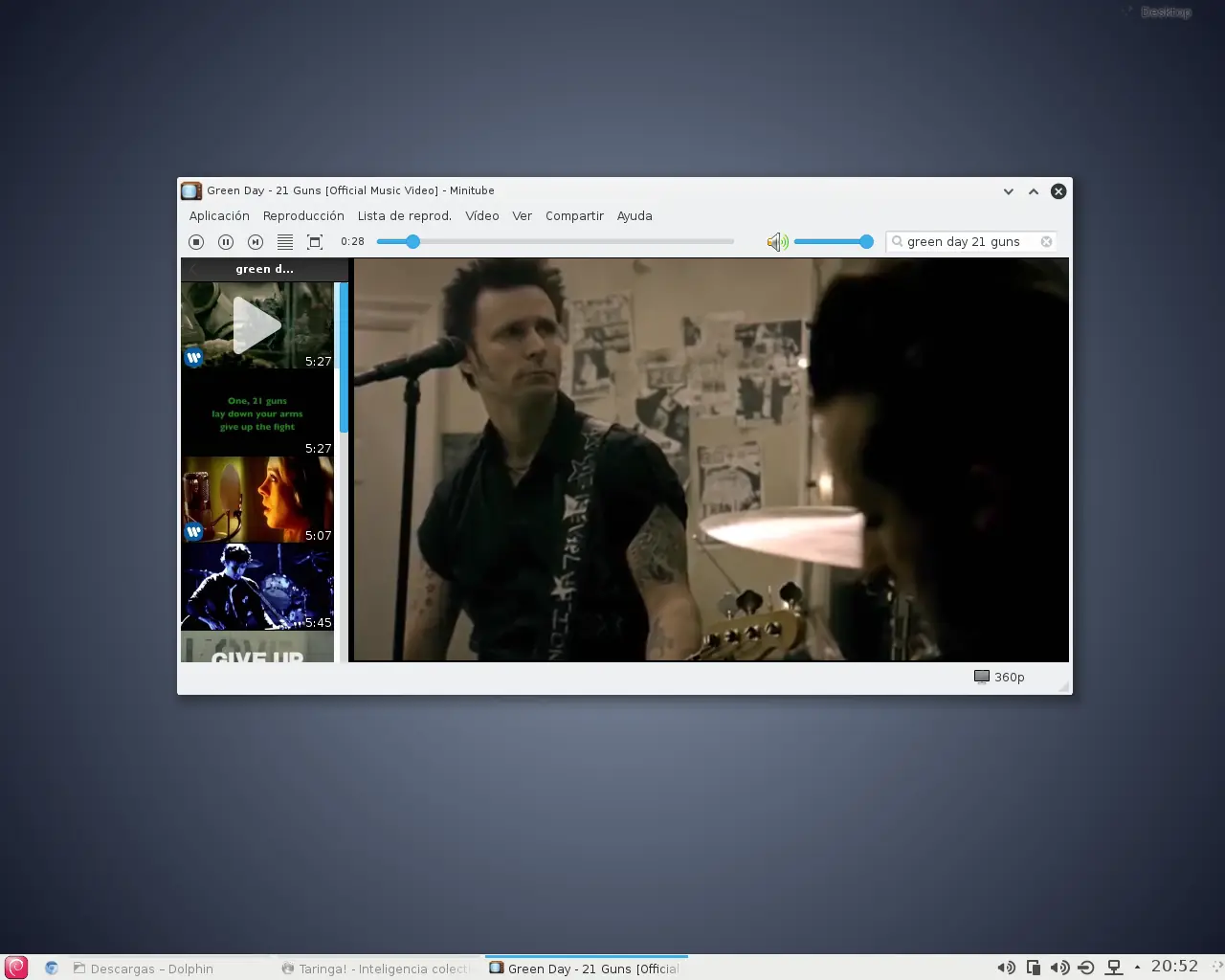Click the 0:28 elapsed time label
Image resolution: width=1225 pixels, height=980 pixels.
pyautogui.click(x=352, y=242)
